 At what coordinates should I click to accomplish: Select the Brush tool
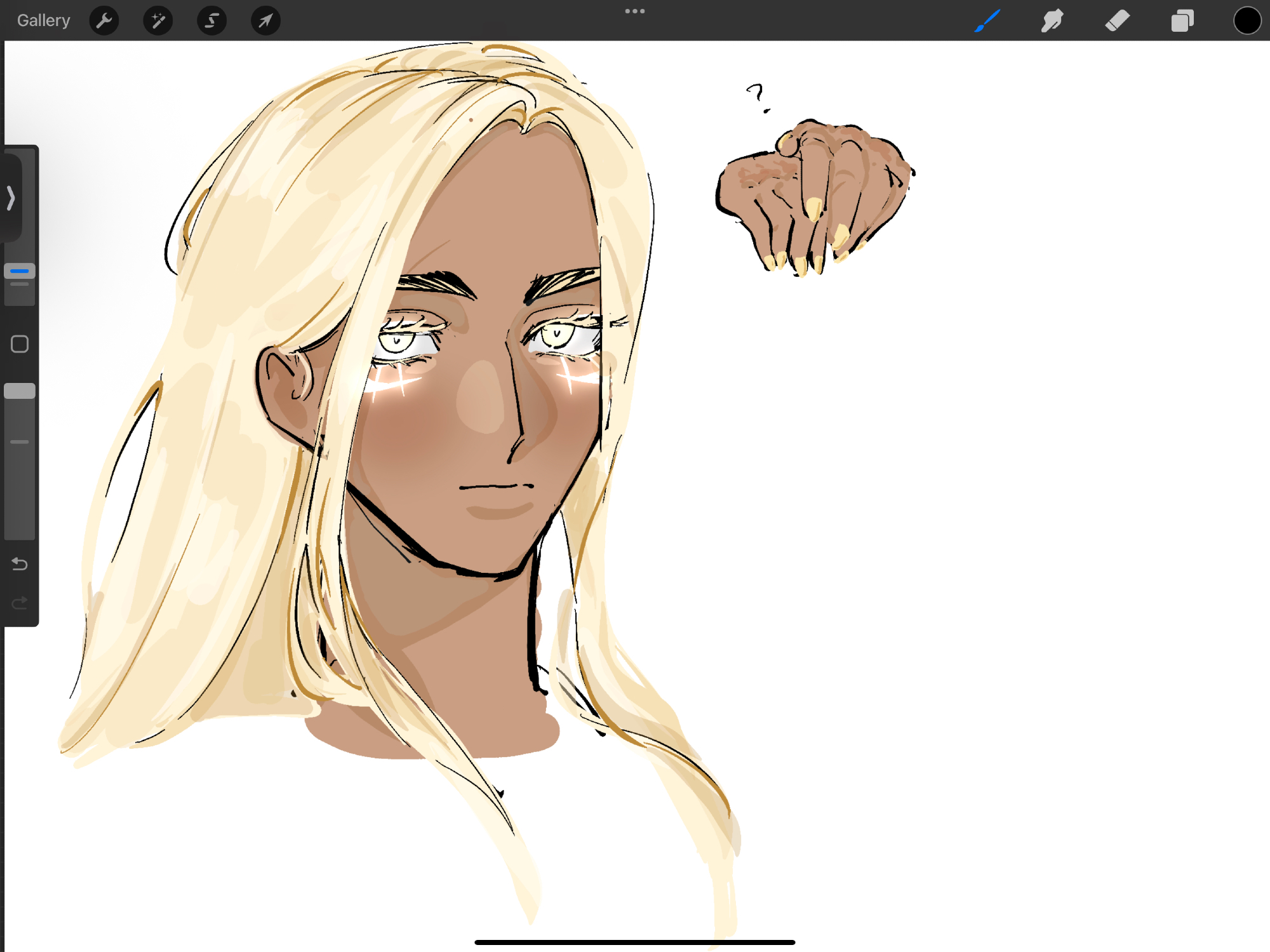click(987, 21)
